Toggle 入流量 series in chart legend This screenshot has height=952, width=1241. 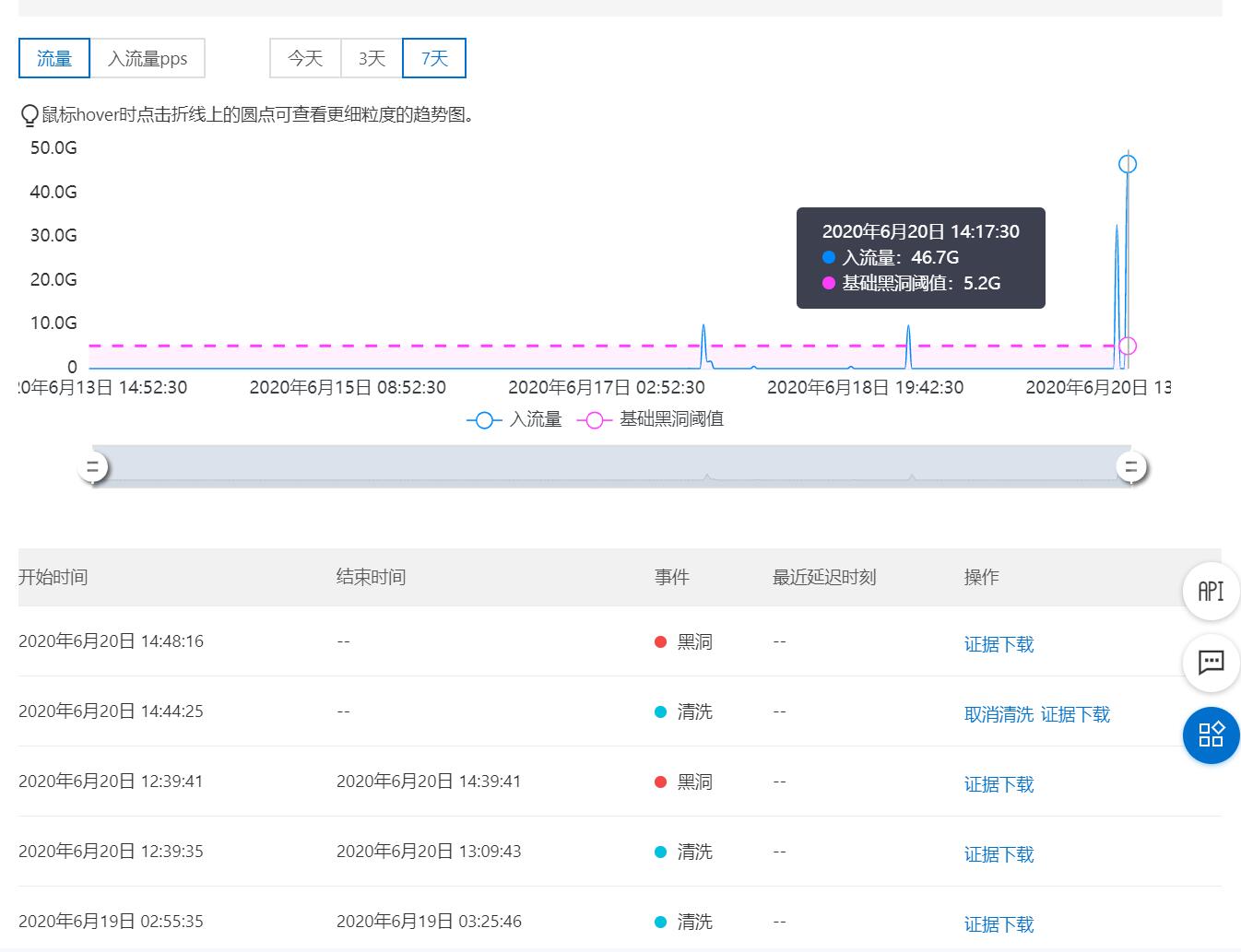(514, 419)
